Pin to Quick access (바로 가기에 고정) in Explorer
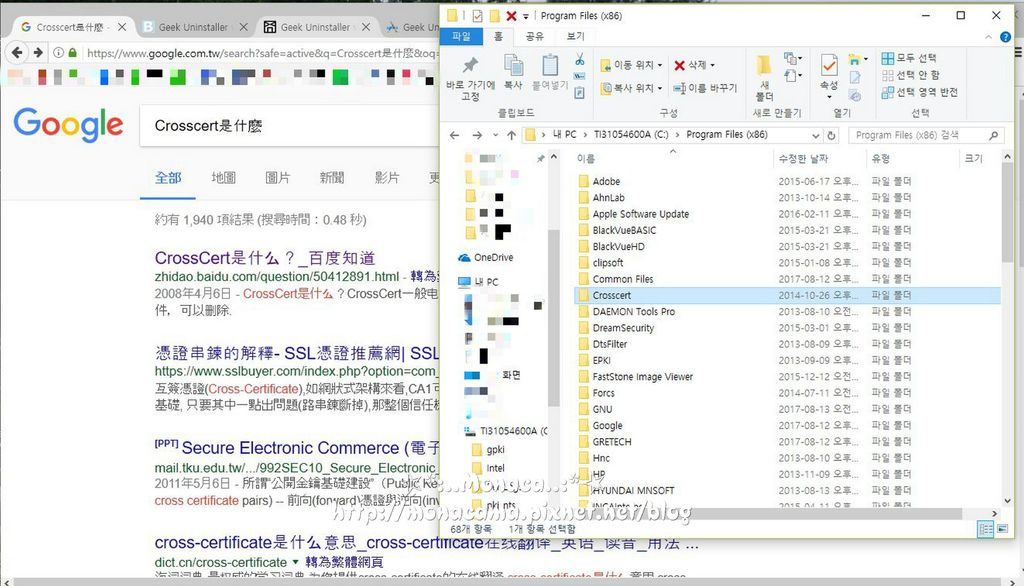Viewport: 1024px width, 586px height. 470,77
